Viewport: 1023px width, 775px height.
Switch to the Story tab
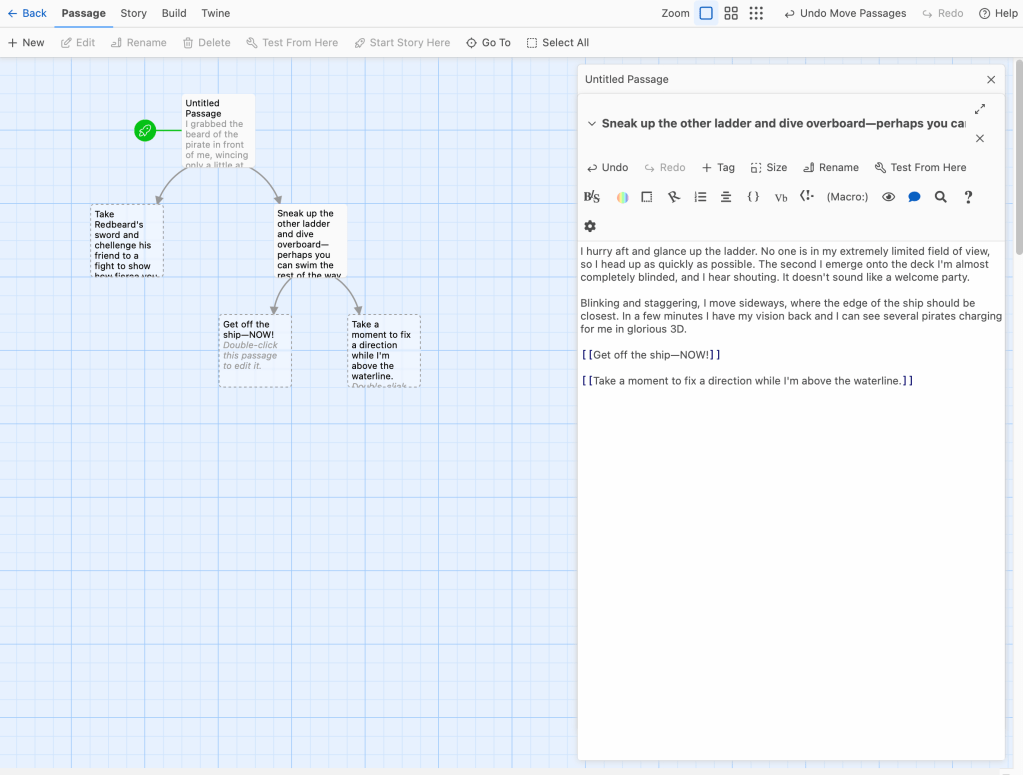point(133,13)
